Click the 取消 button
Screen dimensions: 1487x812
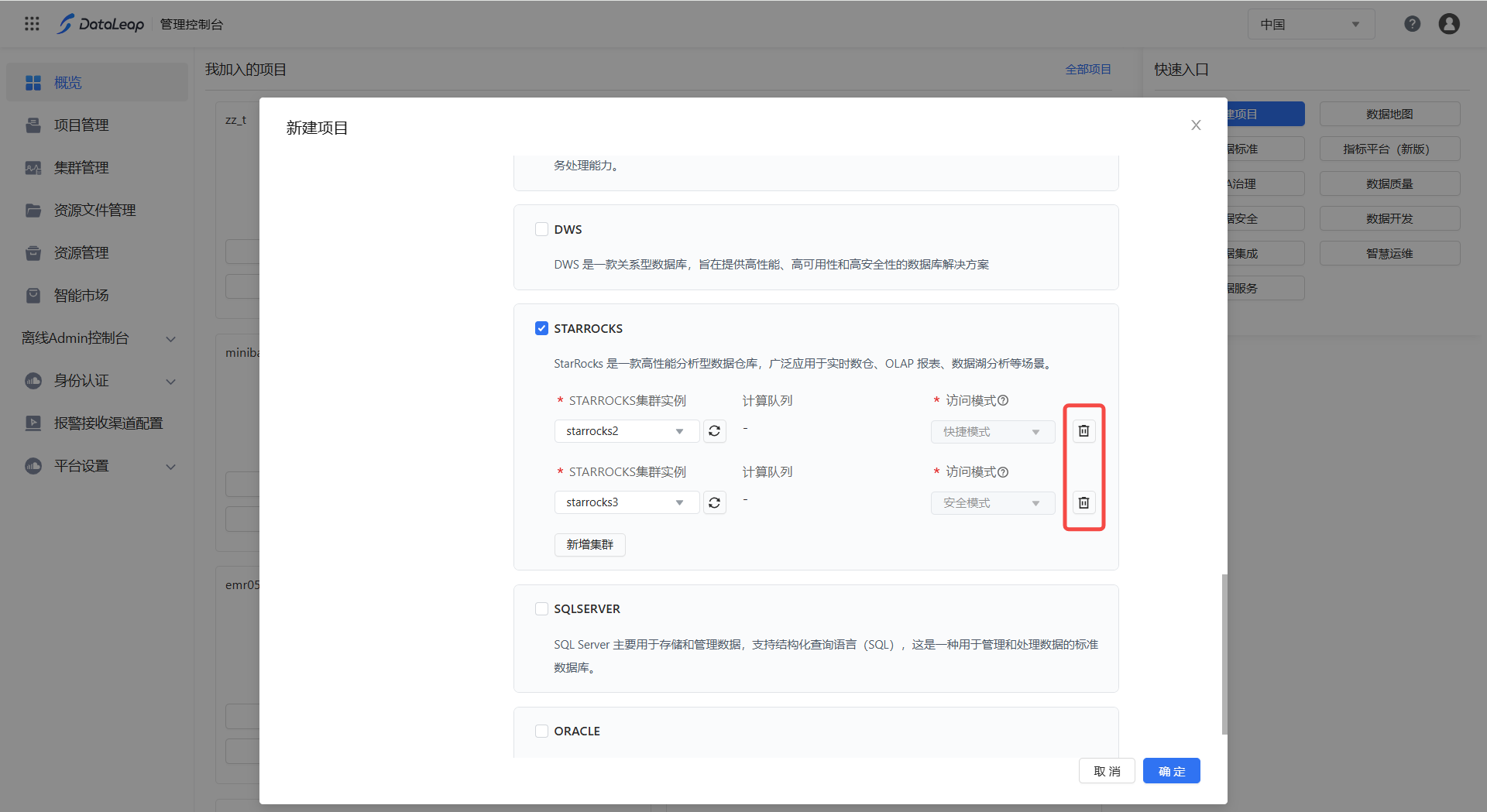[1107, 771]
